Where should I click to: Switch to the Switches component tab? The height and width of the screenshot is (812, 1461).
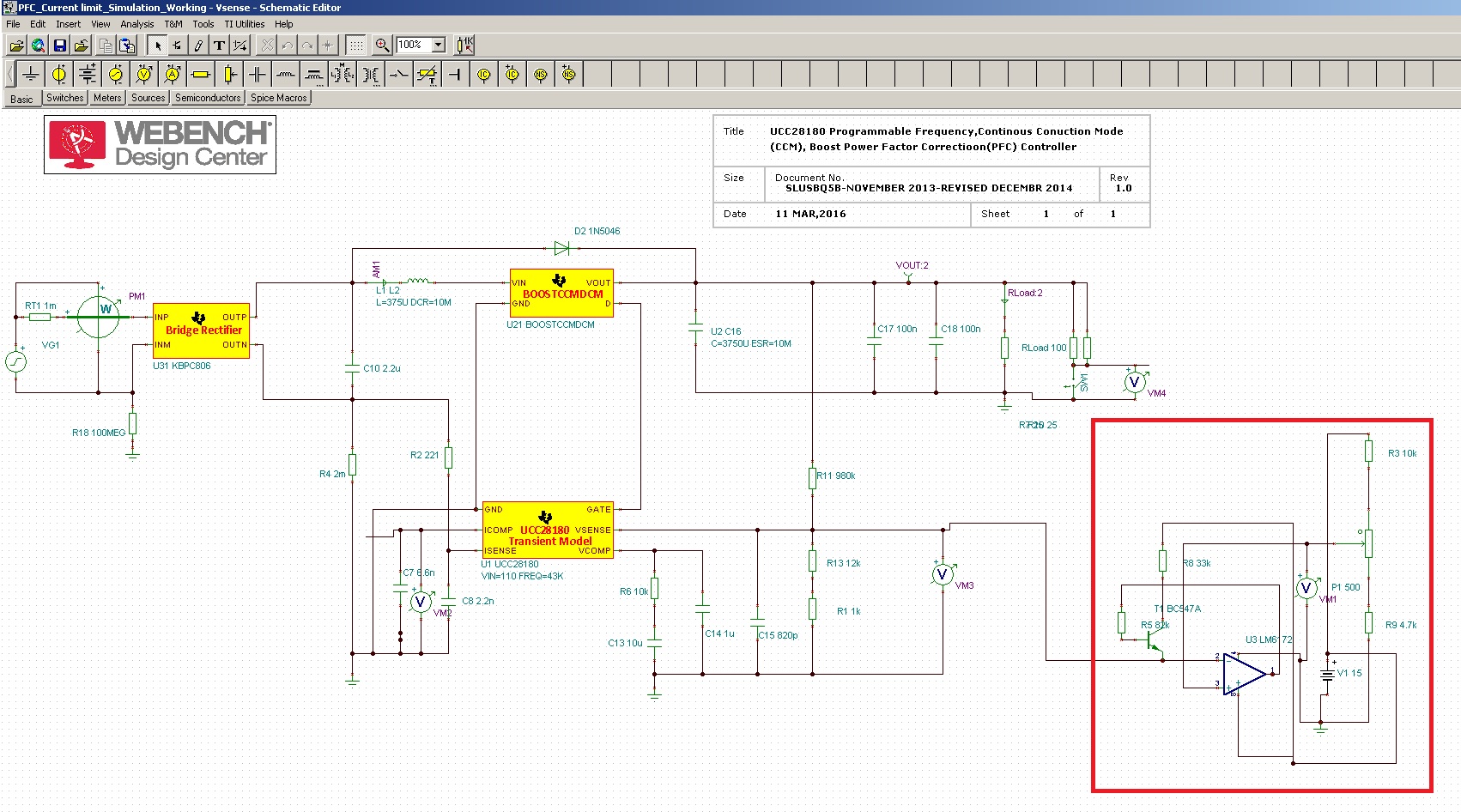point(65,98)
